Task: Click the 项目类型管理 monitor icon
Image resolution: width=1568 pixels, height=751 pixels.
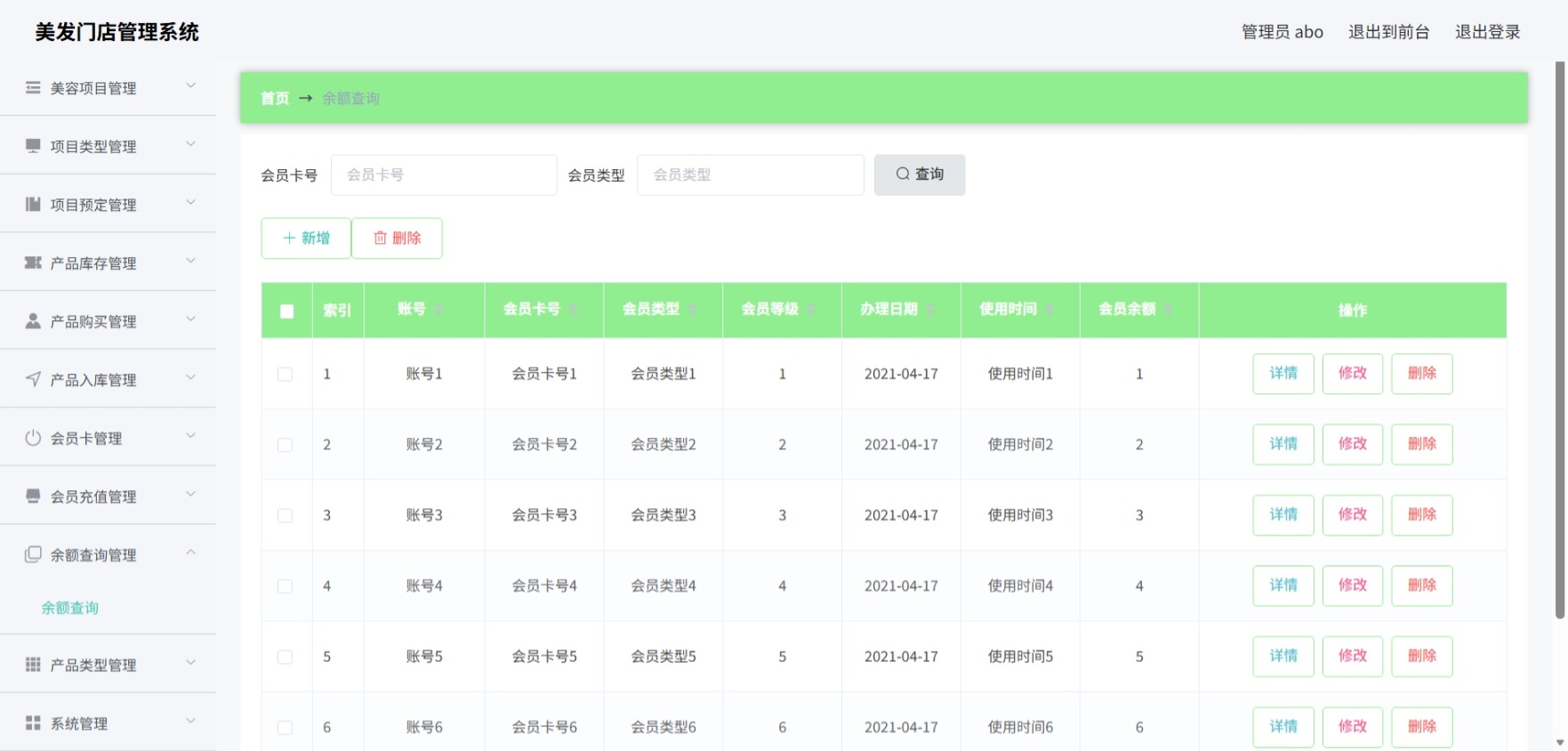Action: coord(33,145)
